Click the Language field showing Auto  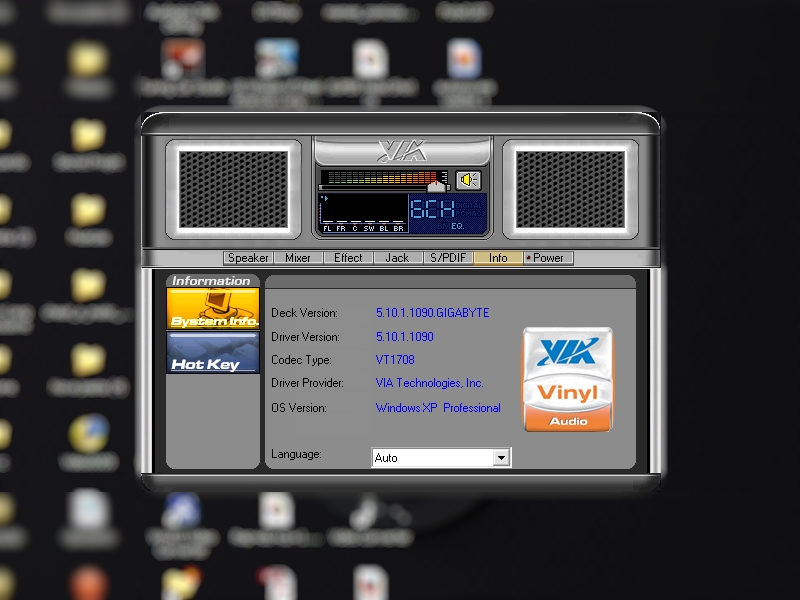click(x=441, y=458)
